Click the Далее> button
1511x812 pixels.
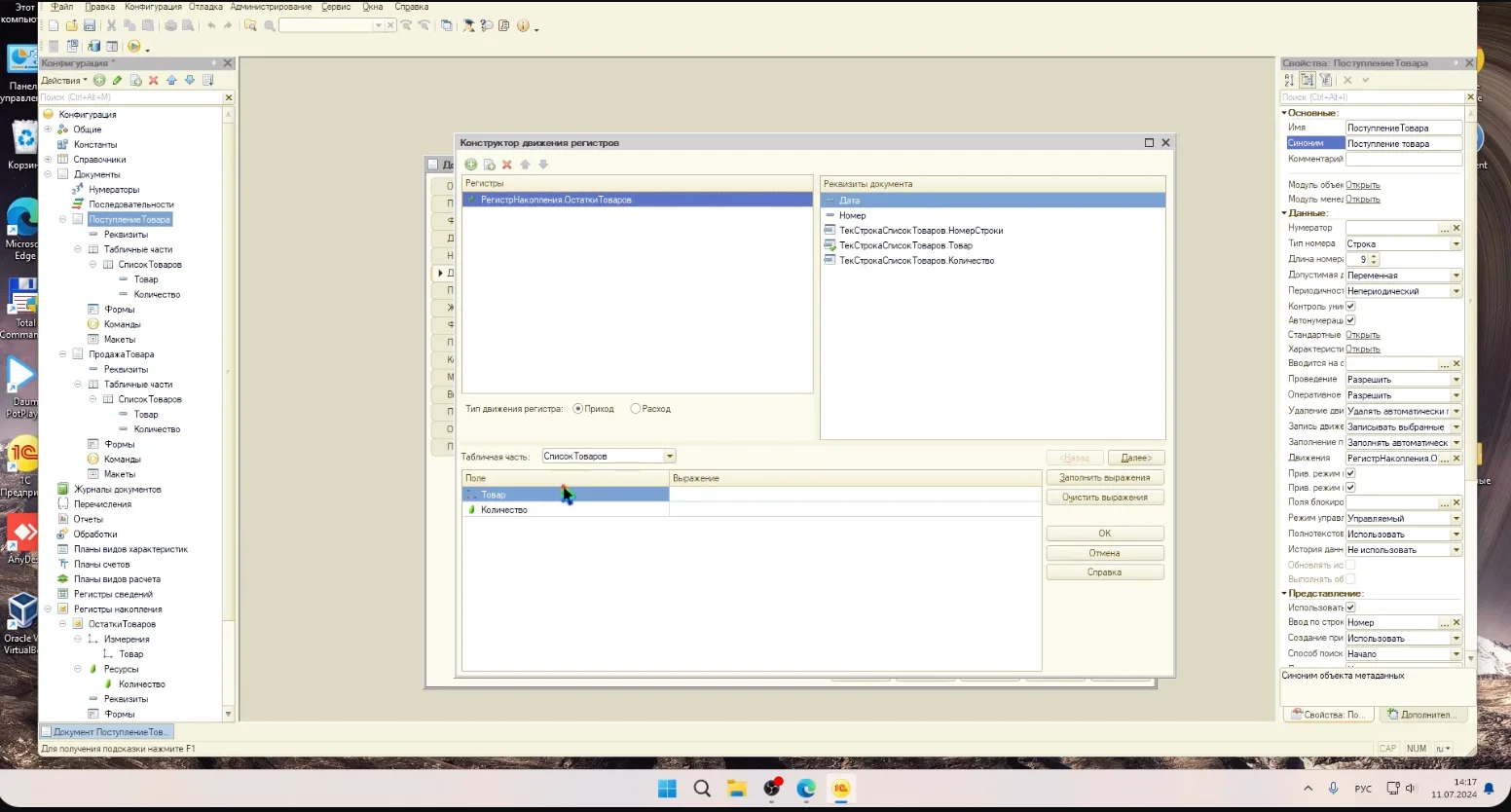[1136, 458]
